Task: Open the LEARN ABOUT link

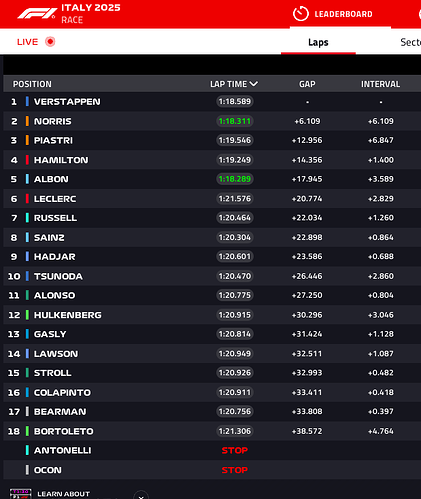Action: pos(63,494)
